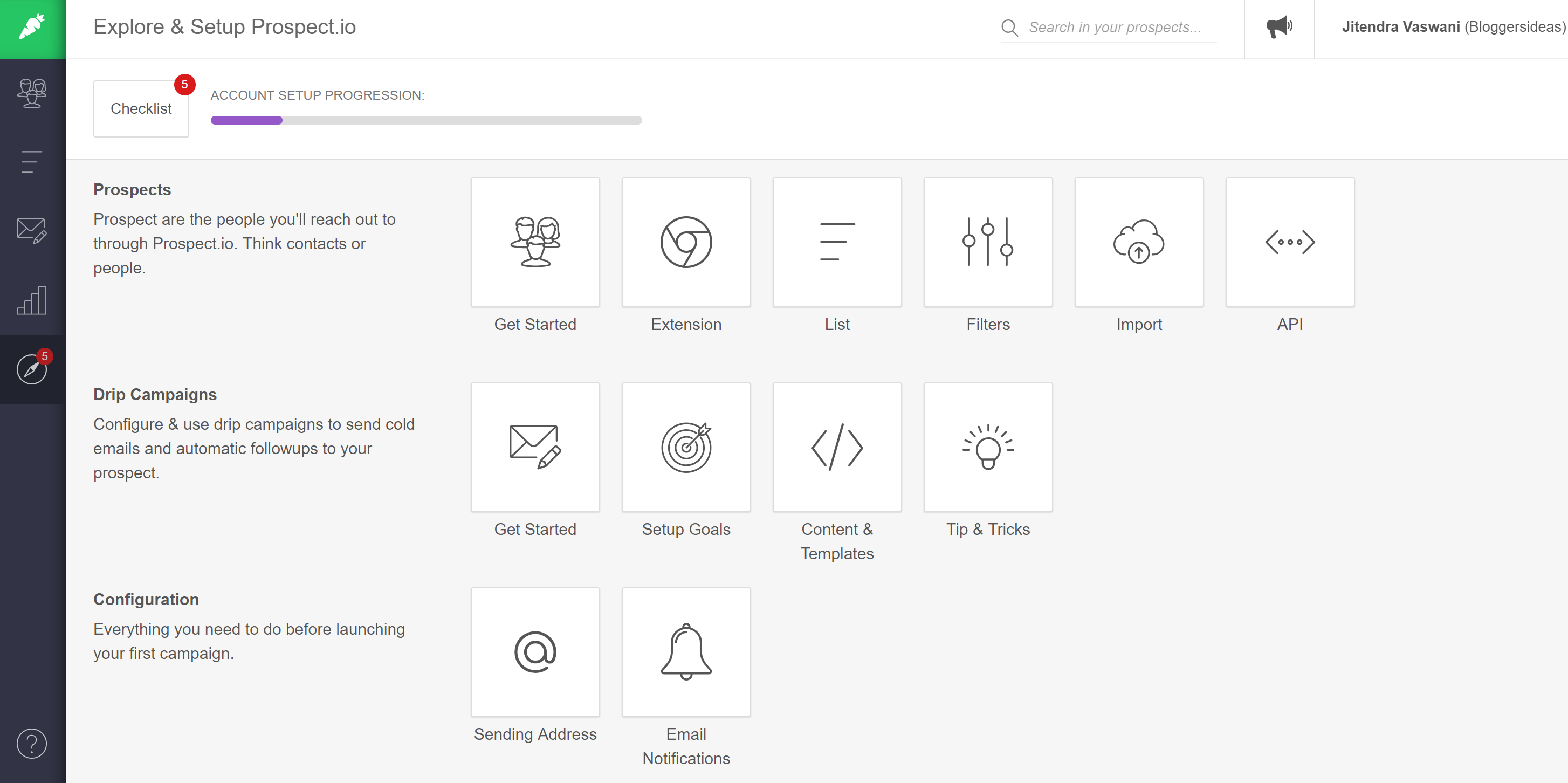Image resolution: width=1568 pixels, height=783 pixels.
Task: Open the Lists icon in sidebar
Action: [32, 162]
